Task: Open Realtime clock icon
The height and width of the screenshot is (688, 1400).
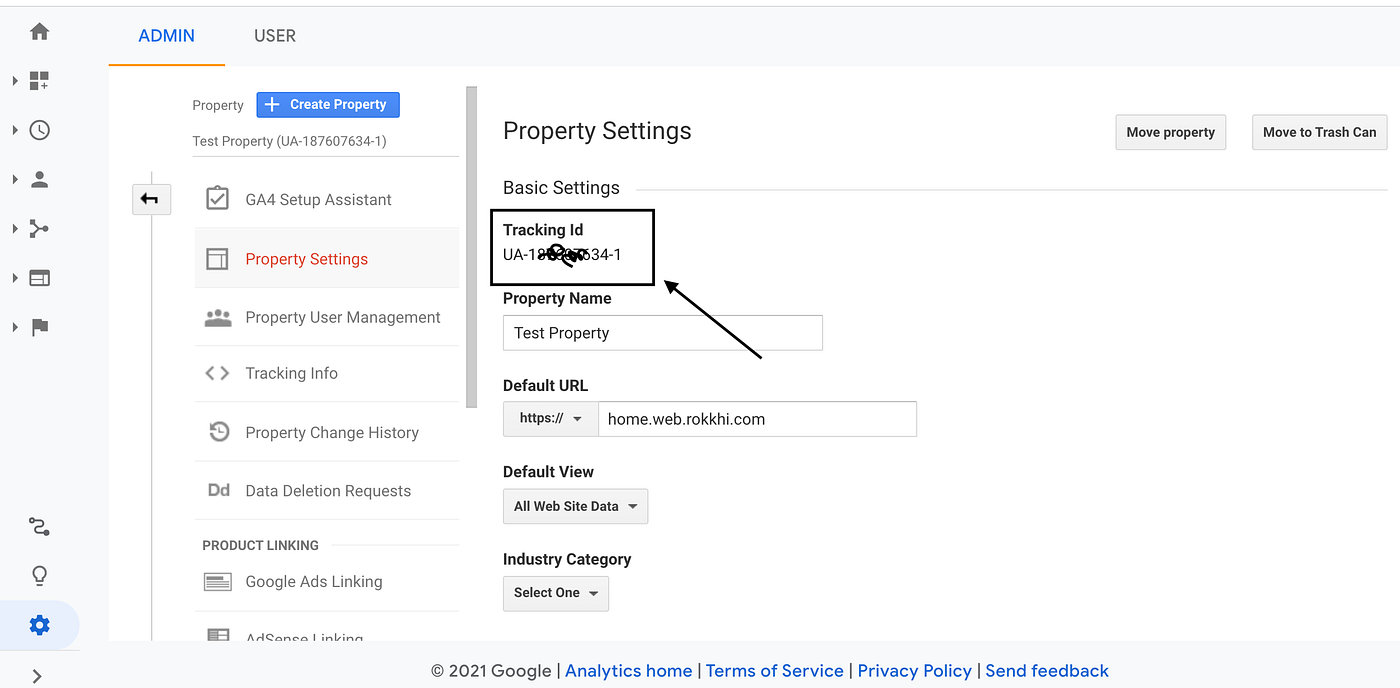Action: [39, 130]
